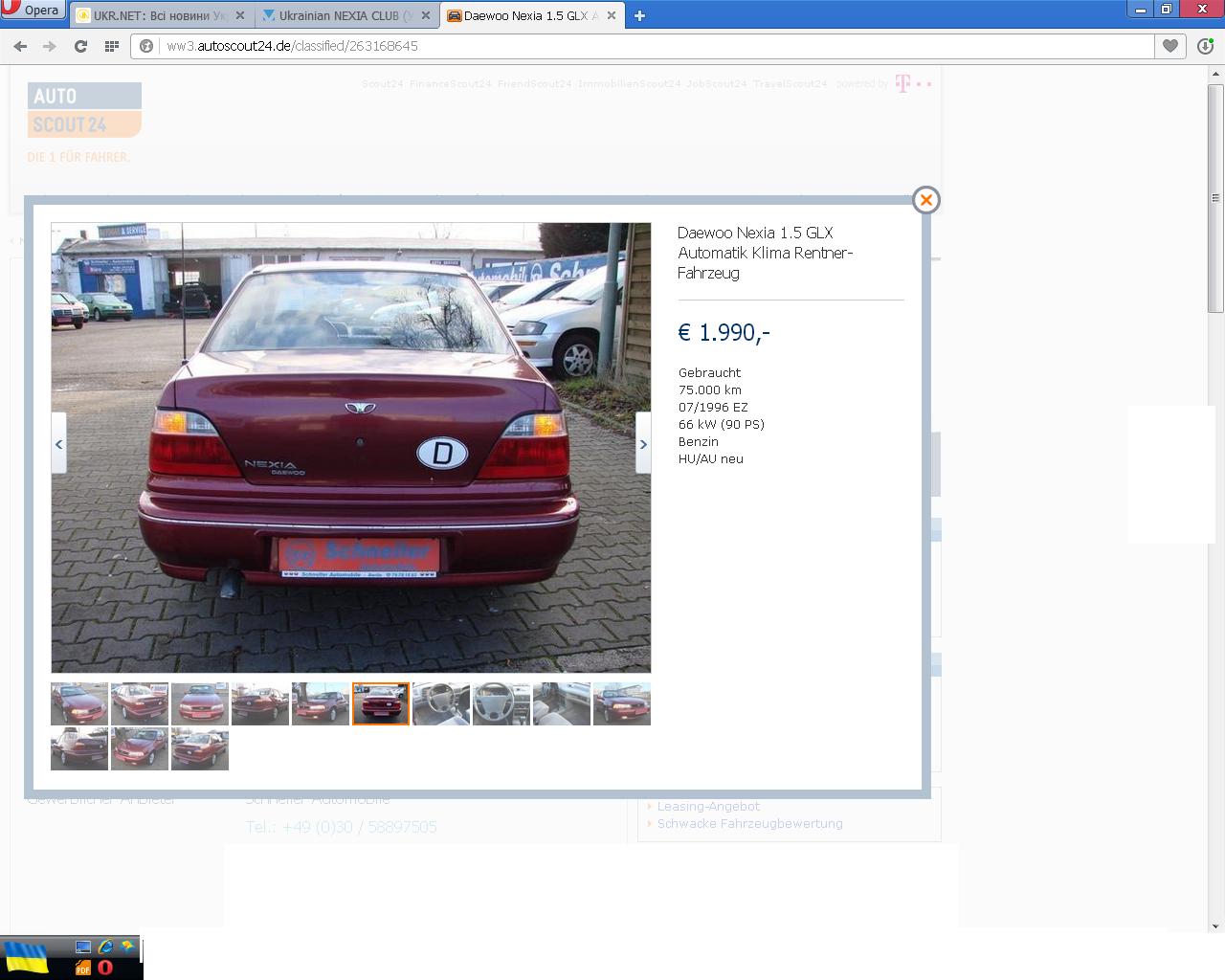The width and height of the screenshot is (1225, 980).
Task: Select the first car thumbnail
Action: pyautogui.click(x=78, y=703)
